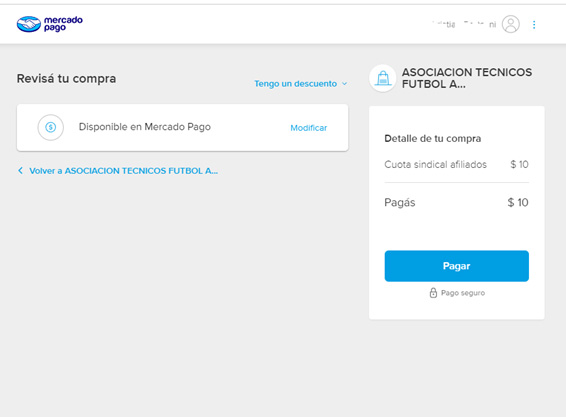Click the Detalle de tu compra heading
566x417 pixels.
pos(432,139)
